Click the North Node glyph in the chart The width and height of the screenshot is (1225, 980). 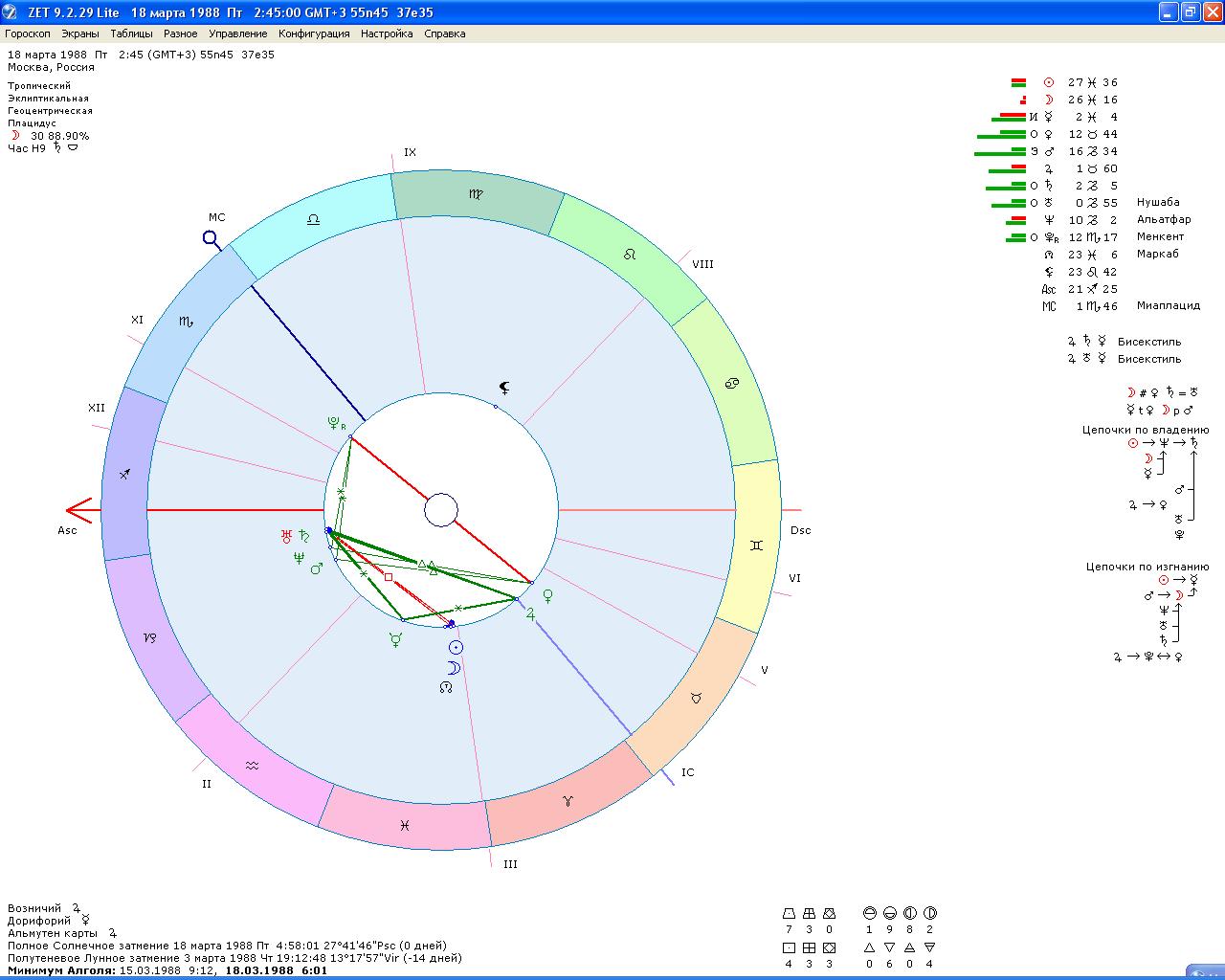[446, 686]
